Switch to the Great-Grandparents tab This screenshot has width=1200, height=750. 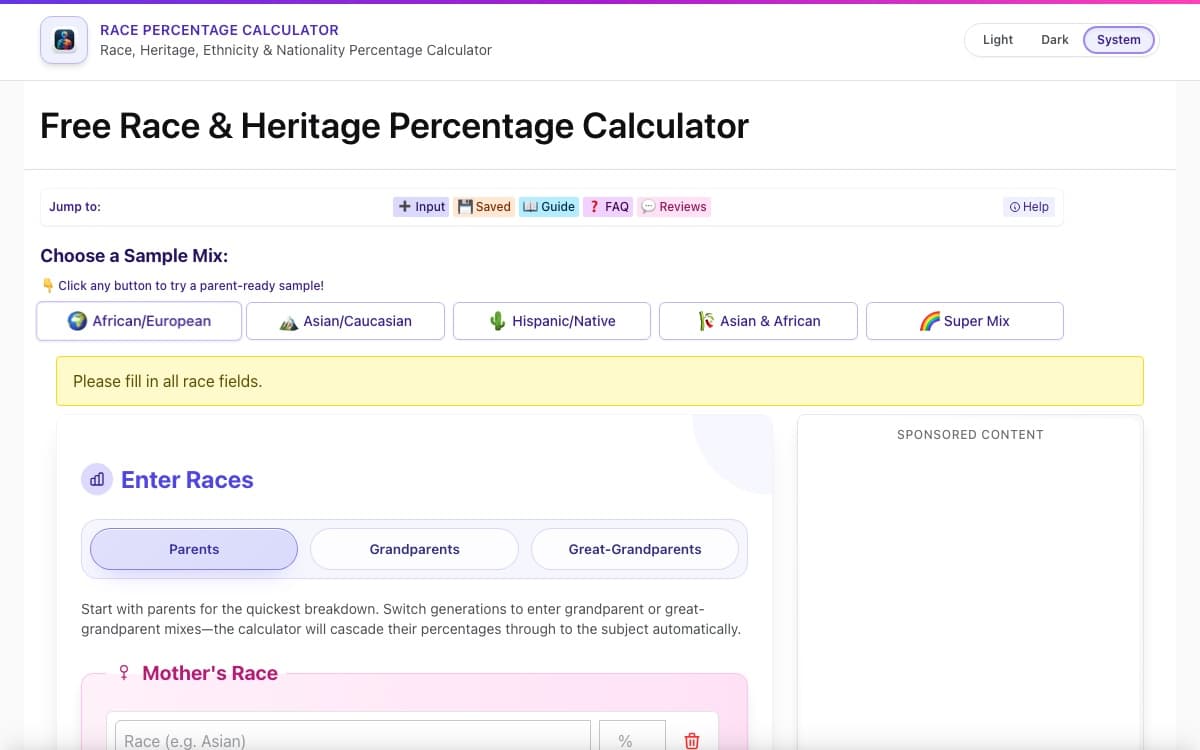click(x=635, y=549)
